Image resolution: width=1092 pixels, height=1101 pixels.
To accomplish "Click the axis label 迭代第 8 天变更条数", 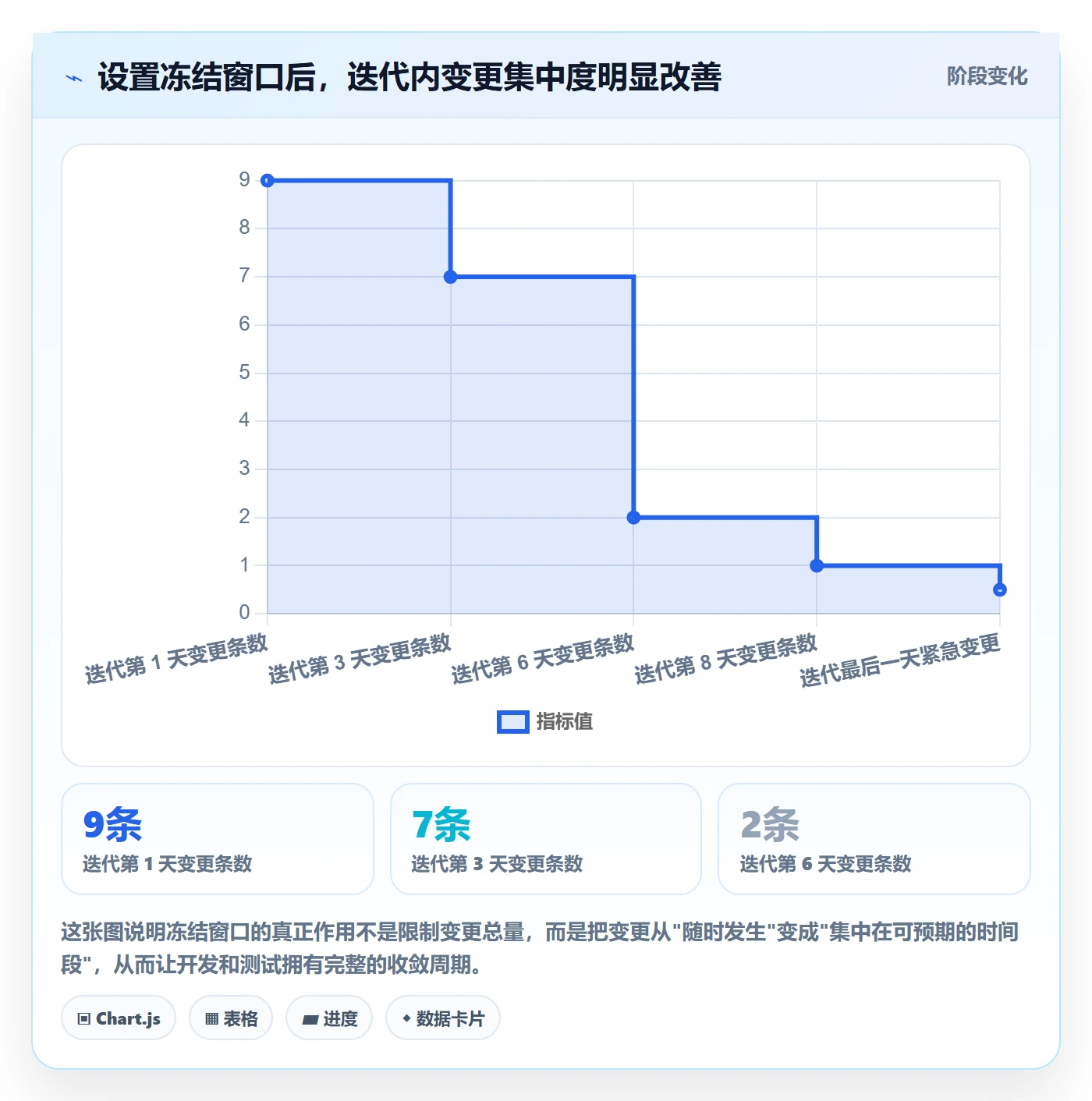I will click(726, 659).
